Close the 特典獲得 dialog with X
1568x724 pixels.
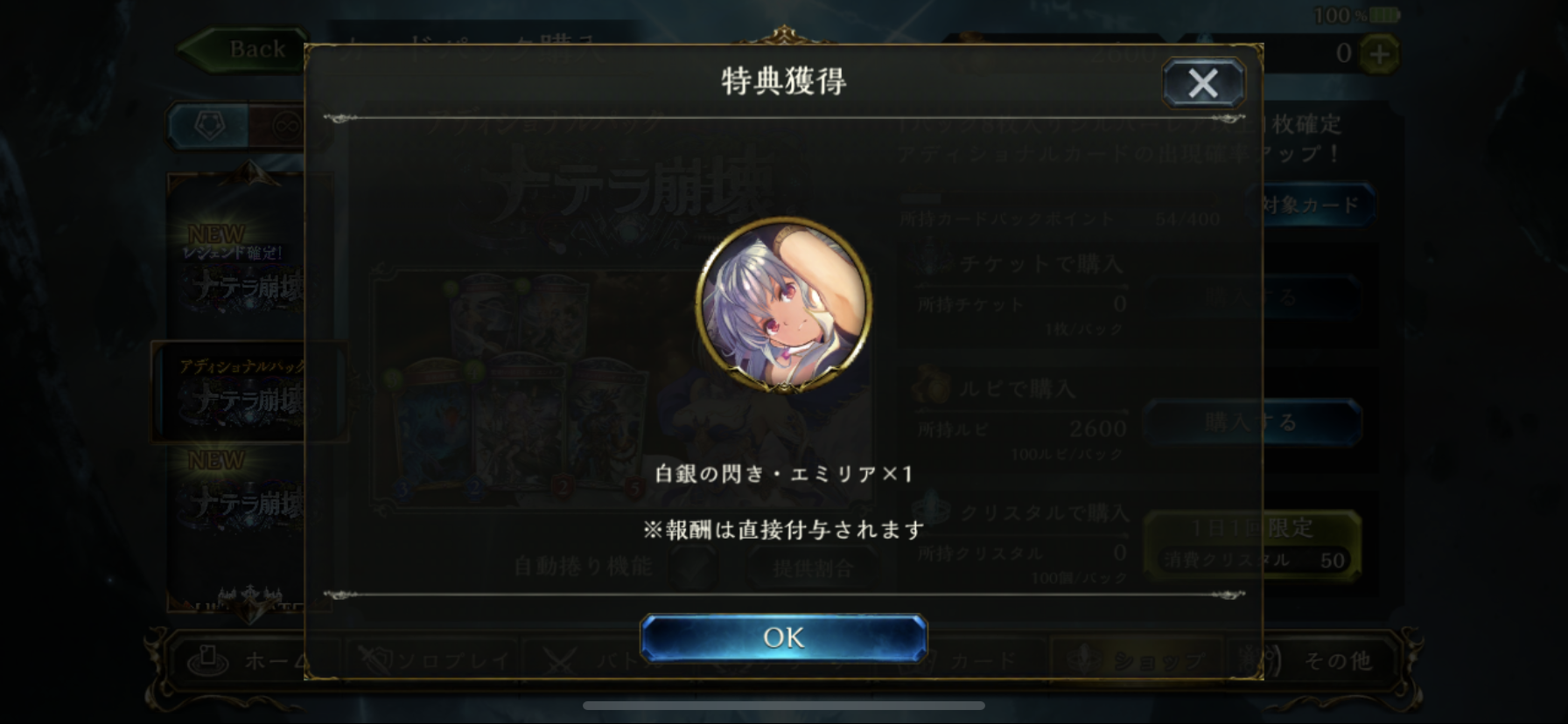(x=1203, y=83)
